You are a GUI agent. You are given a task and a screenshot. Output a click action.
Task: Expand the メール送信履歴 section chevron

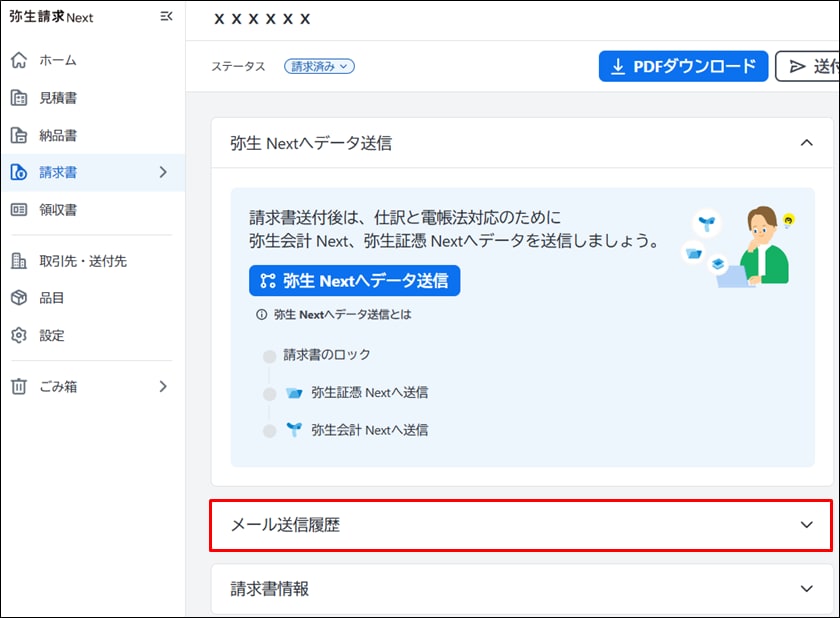tap(806, 525)
